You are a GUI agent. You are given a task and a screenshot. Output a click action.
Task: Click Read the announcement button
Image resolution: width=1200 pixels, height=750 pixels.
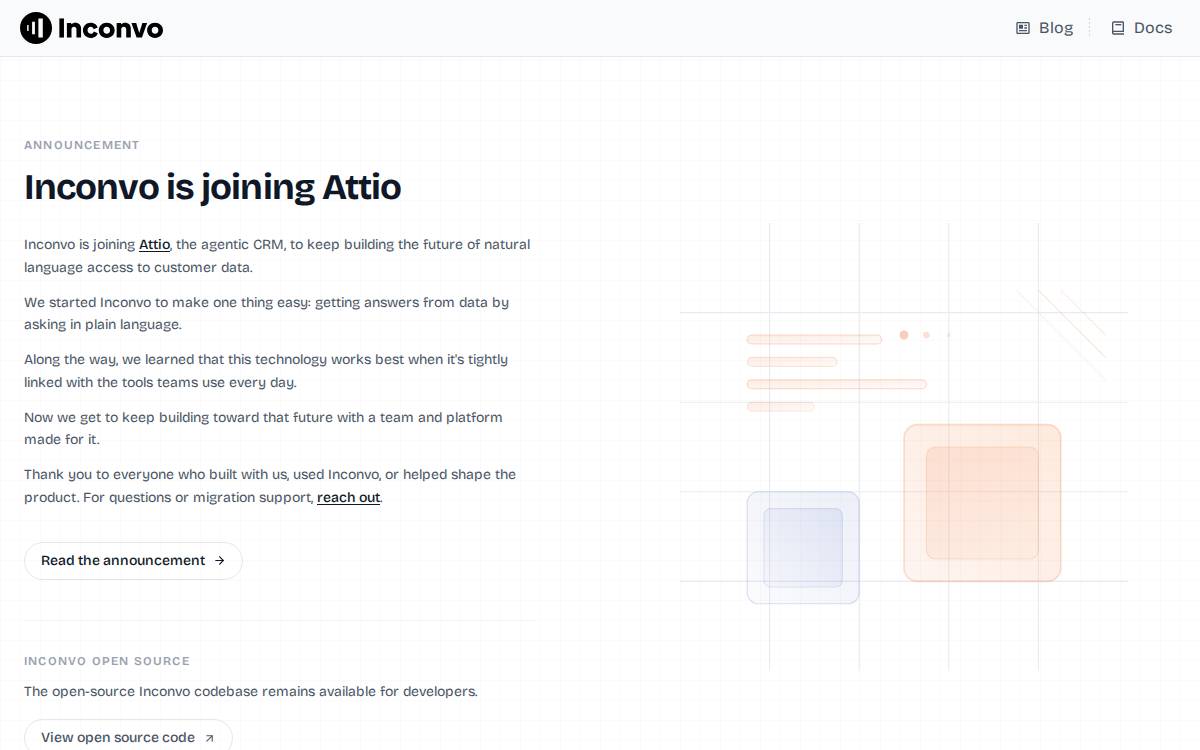click(133, 561)
